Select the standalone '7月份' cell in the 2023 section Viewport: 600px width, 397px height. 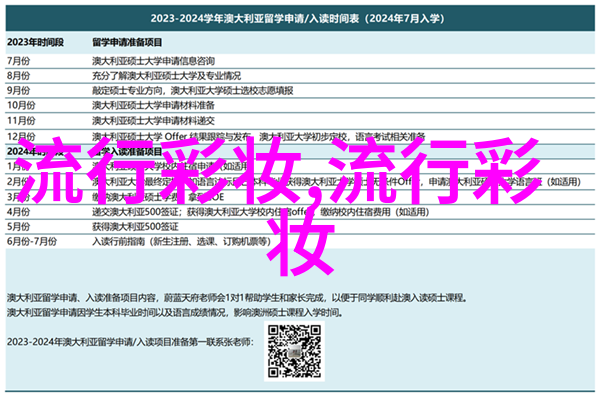click(x=18, y=61)
